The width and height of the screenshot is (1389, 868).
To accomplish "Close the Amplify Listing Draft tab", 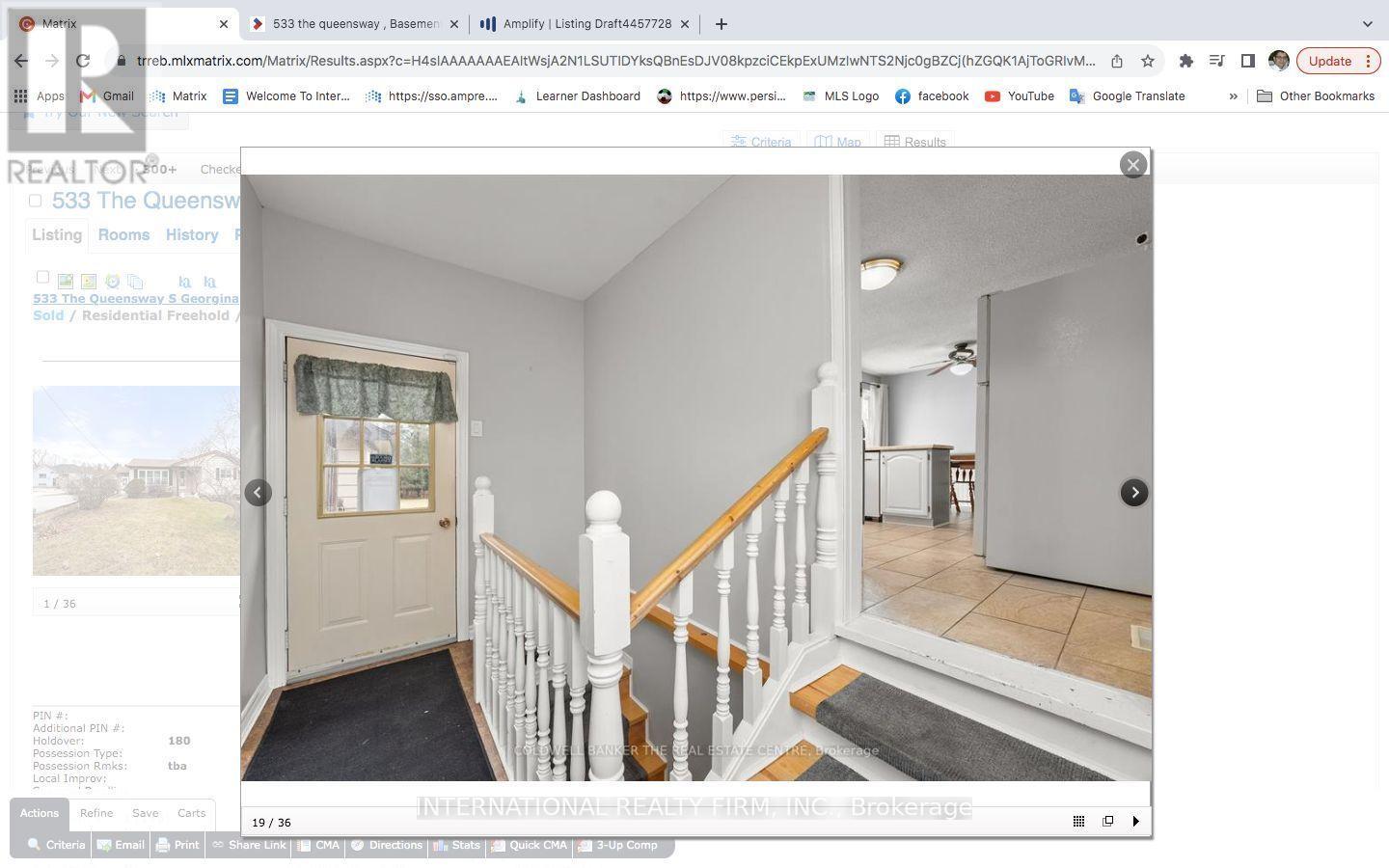I will tap(685, 24).
